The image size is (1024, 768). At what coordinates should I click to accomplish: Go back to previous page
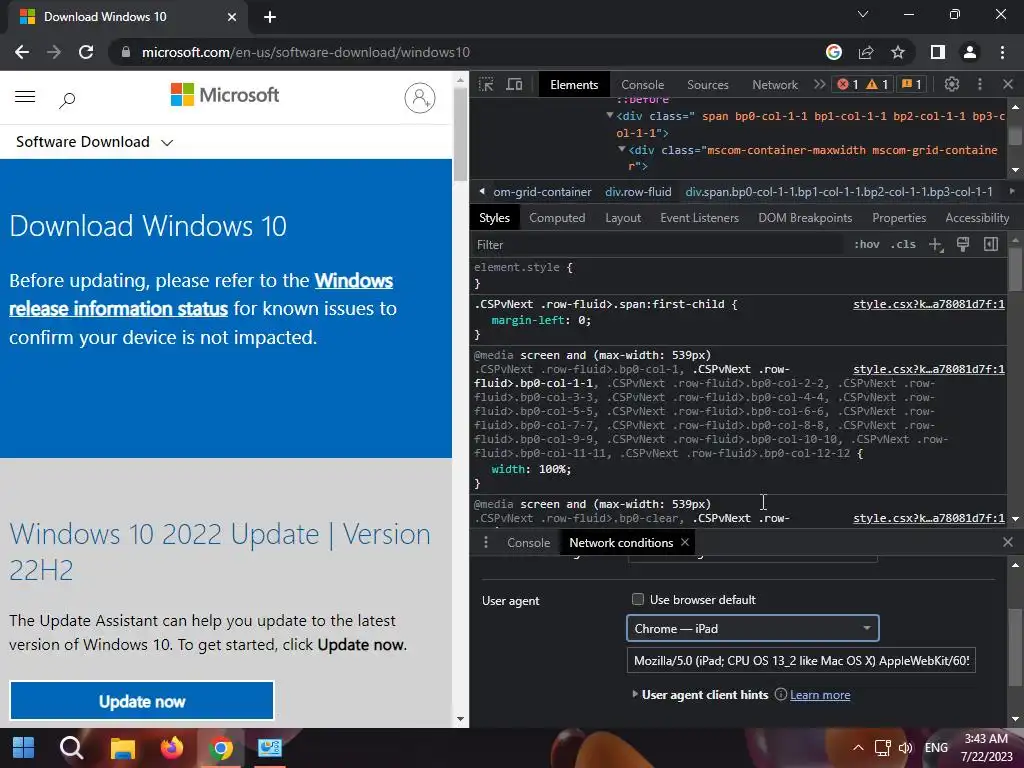[22, 52]
